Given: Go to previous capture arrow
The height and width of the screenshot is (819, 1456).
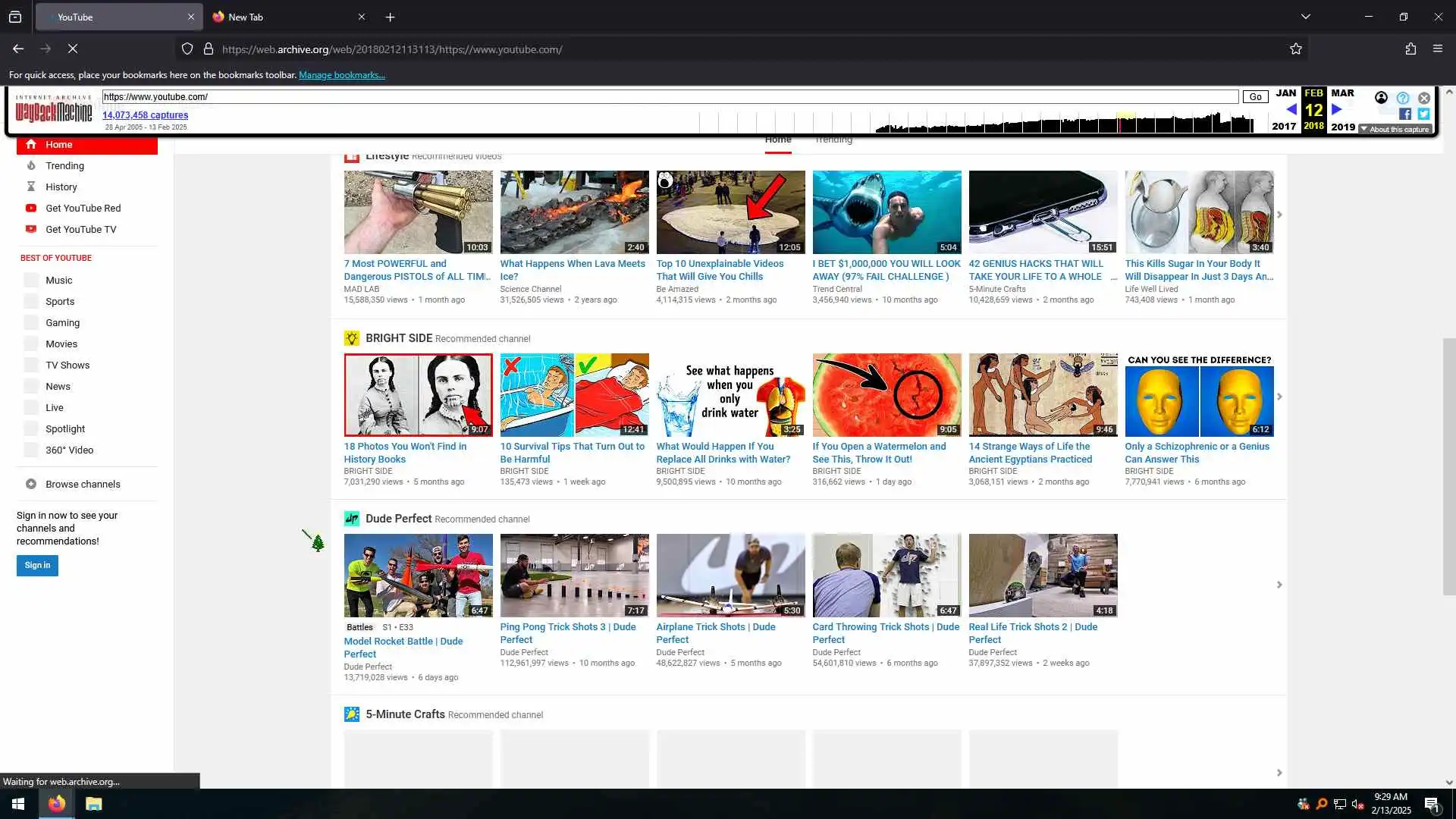Looking at the screenshot, I should (x=1291, y=109).
